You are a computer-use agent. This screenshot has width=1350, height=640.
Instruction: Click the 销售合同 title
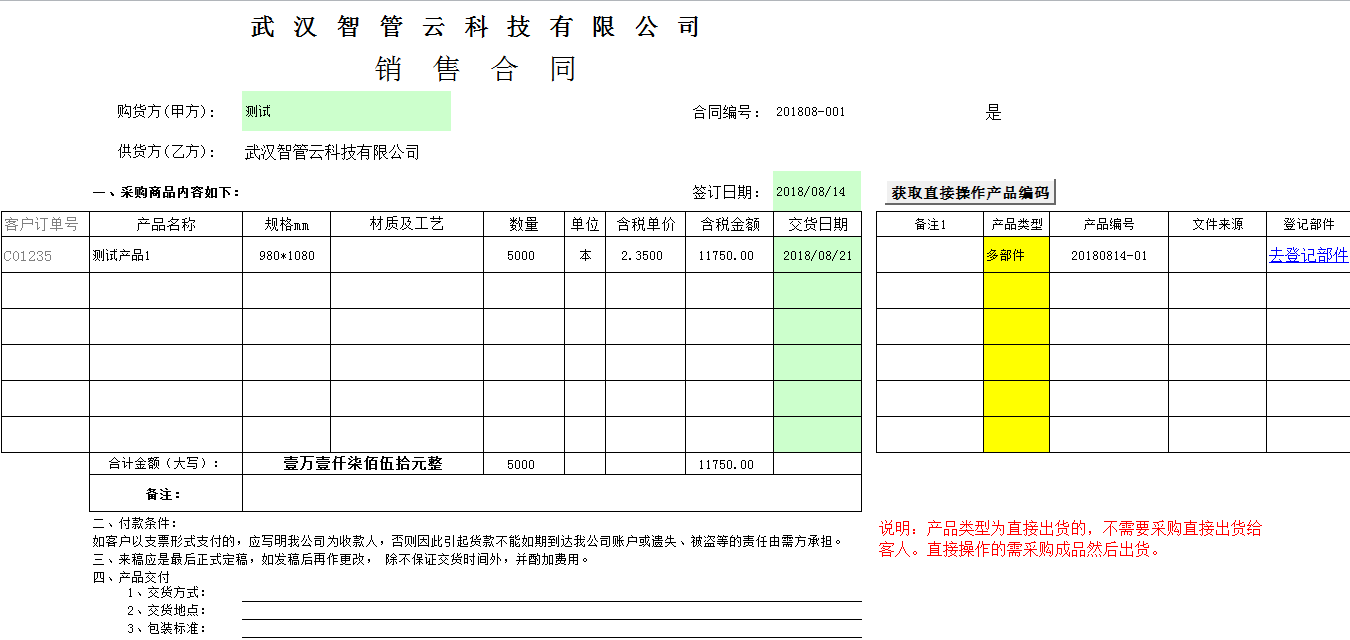pos(476,69)
